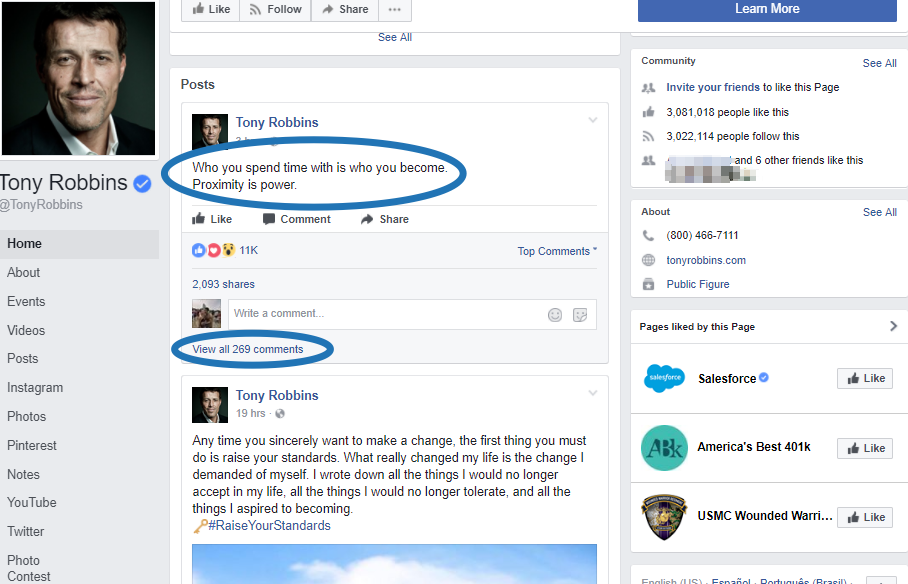Click the Español language link

pyautogui.click(x=731, y=581)
